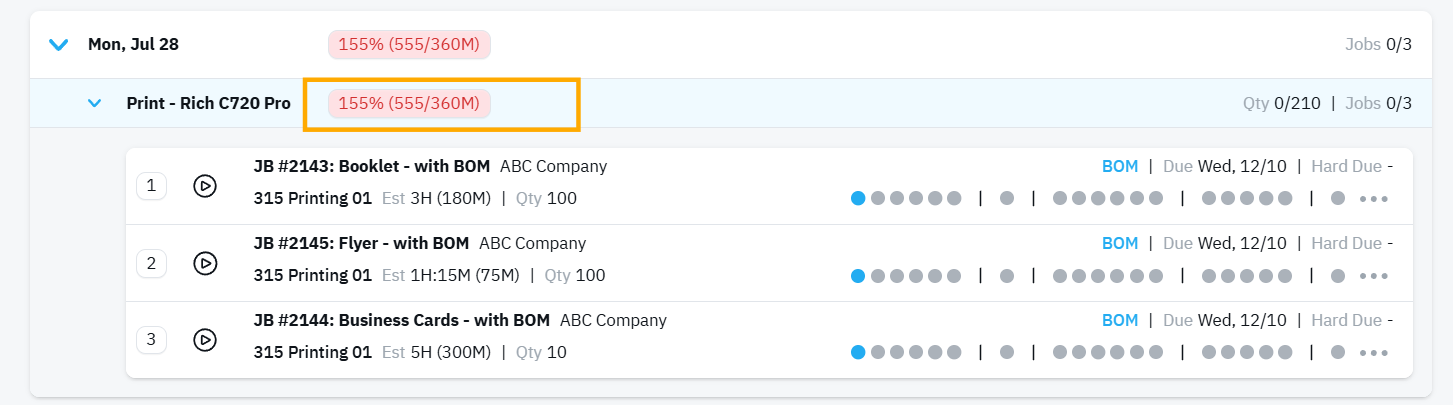
Task: Click the Rich C720 Pro 155% capacity badge
Action: click(409, 103)
